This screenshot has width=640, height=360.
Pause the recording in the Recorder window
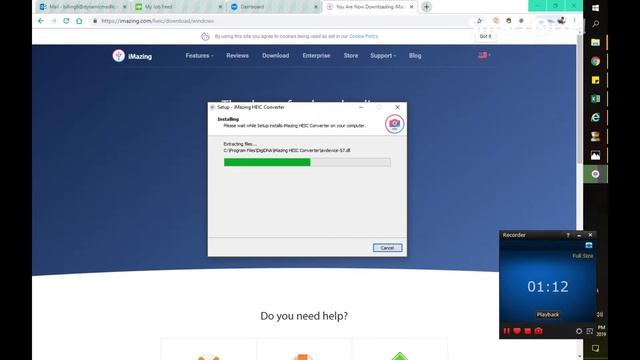point(507,331)
